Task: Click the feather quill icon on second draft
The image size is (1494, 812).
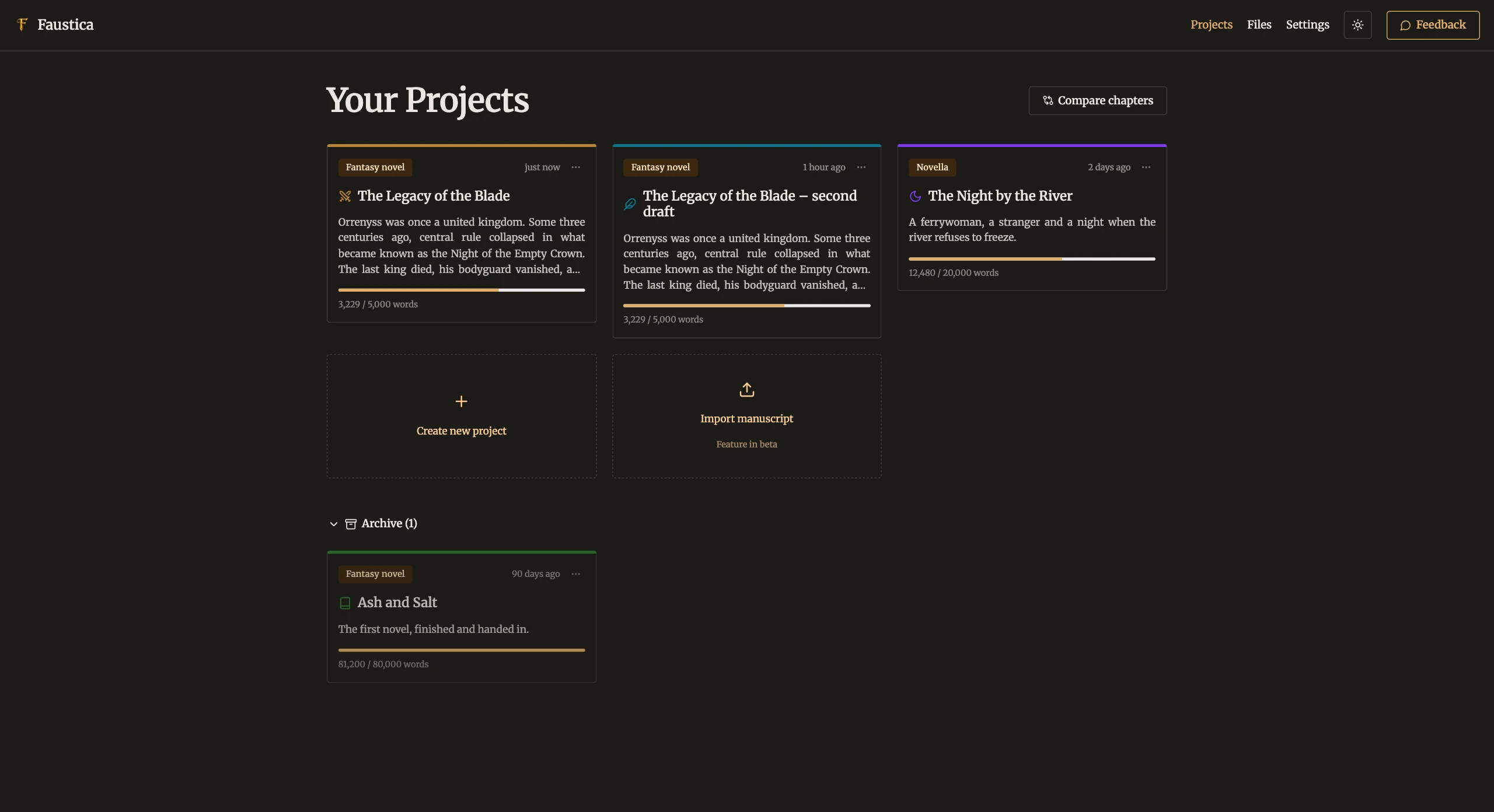Action: coord(630,204)
